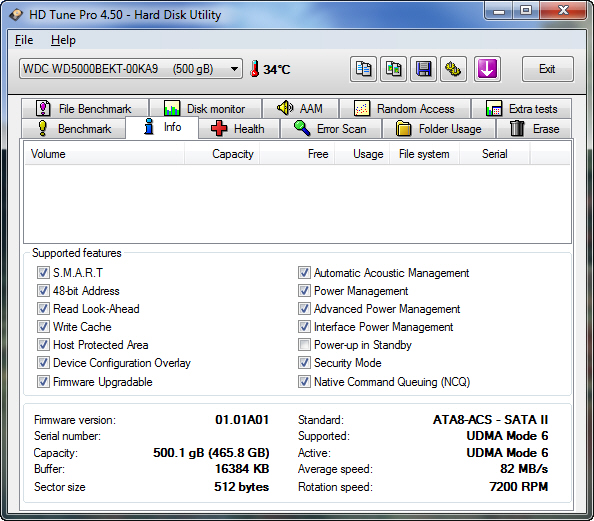
Task: Open the Folder Usage tab
Action: [x=439, y=129]
